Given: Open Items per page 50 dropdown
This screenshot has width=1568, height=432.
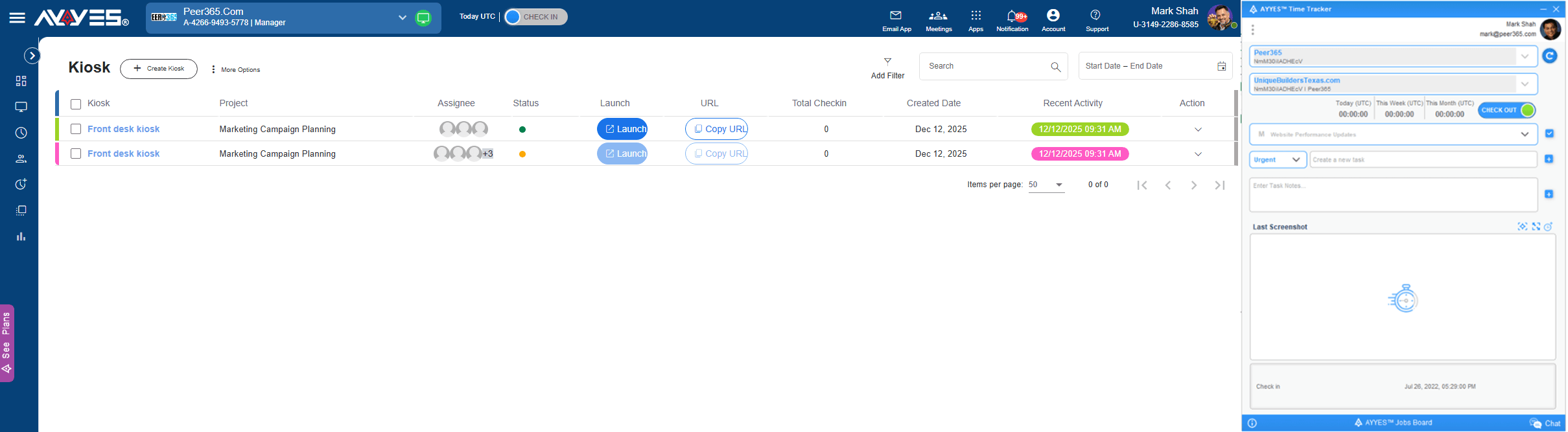Looking at the screenshot, I should [x=1046, y=185].
